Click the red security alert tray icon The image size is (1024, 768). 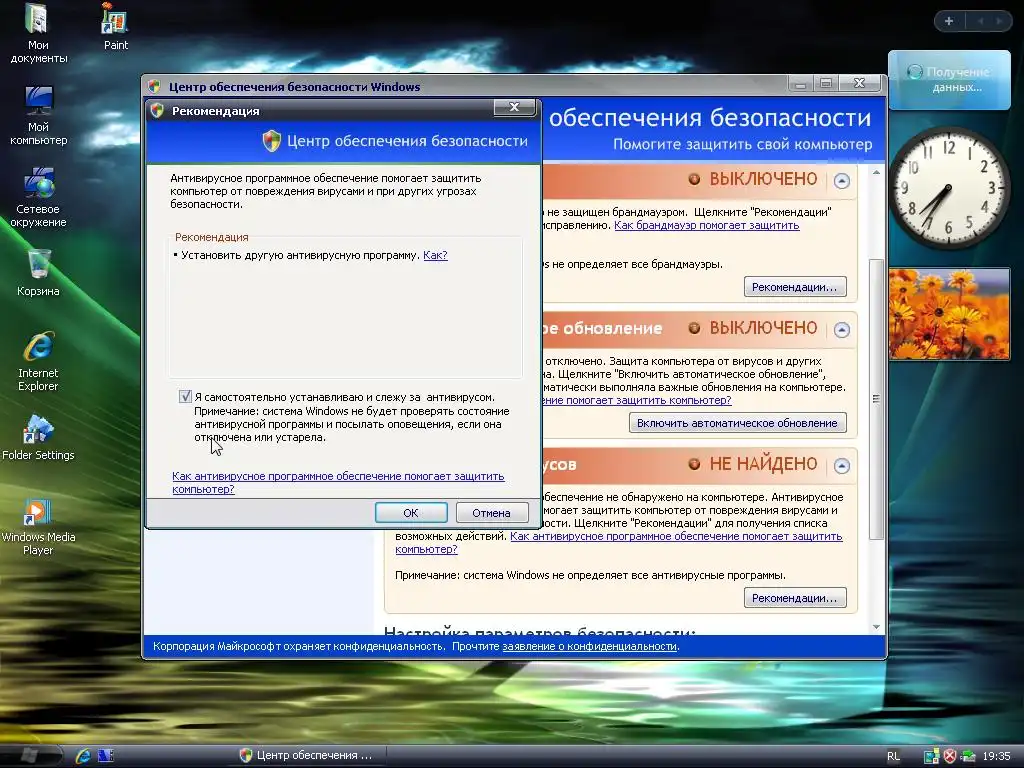[950, 756]
